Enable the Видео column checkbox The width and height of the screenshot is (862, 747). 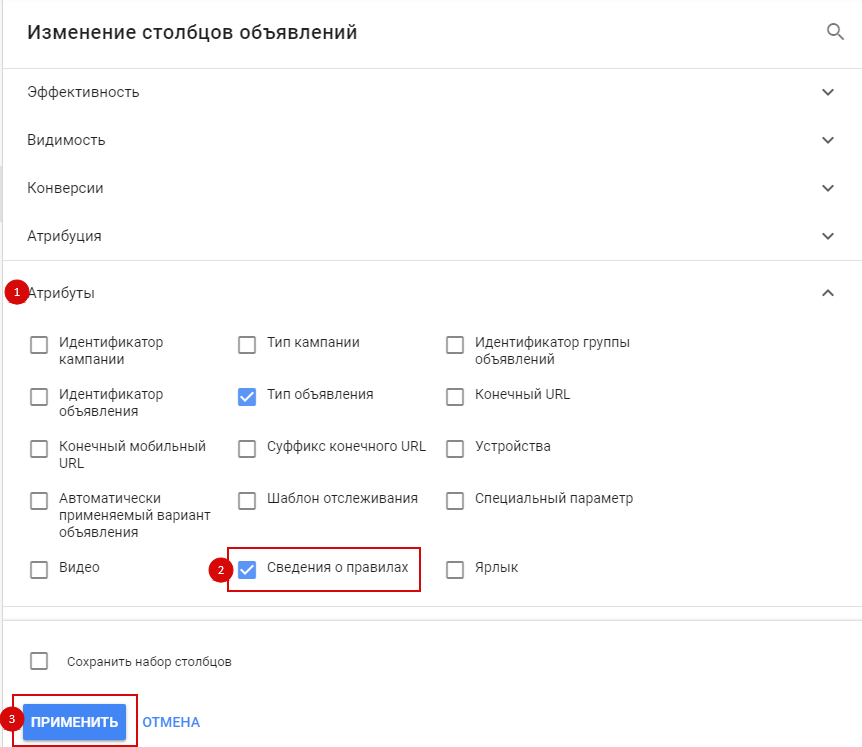[x=39, y=570]
